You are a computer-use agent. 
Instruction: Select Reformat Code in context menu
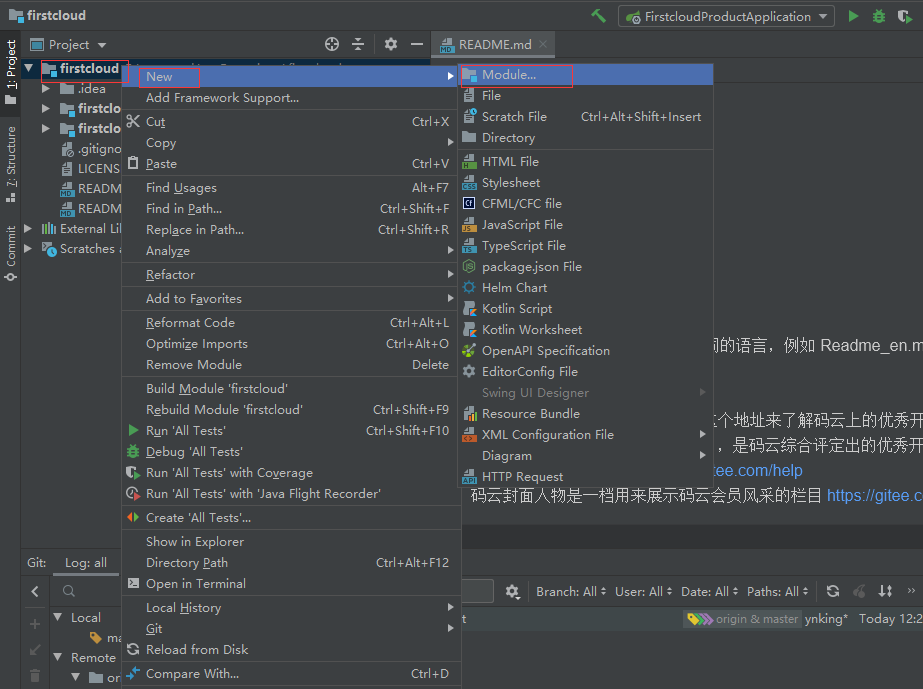point(291,323)
